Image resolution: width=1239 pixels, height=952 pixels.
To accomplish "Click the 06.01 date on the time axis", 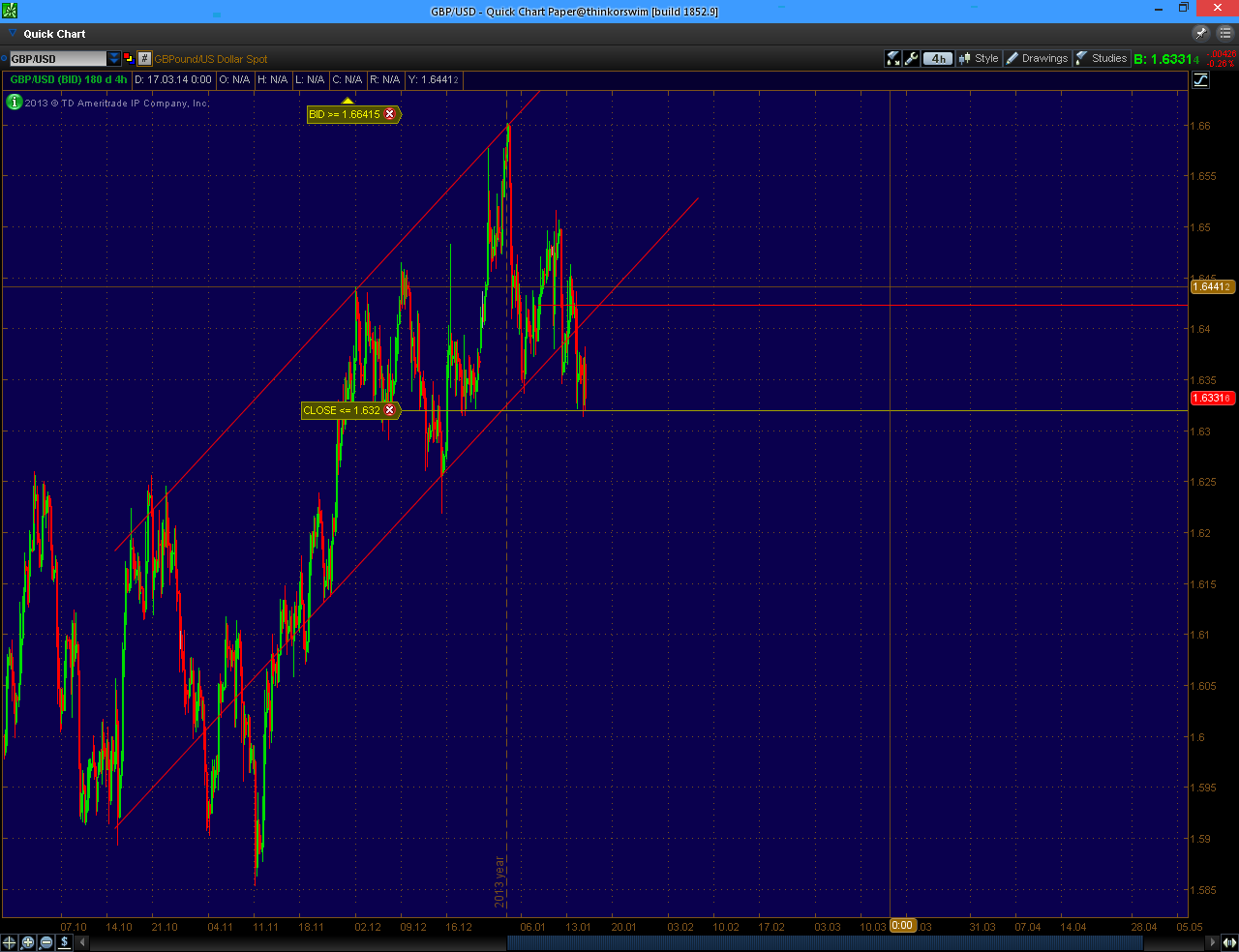I will [532, 927].
